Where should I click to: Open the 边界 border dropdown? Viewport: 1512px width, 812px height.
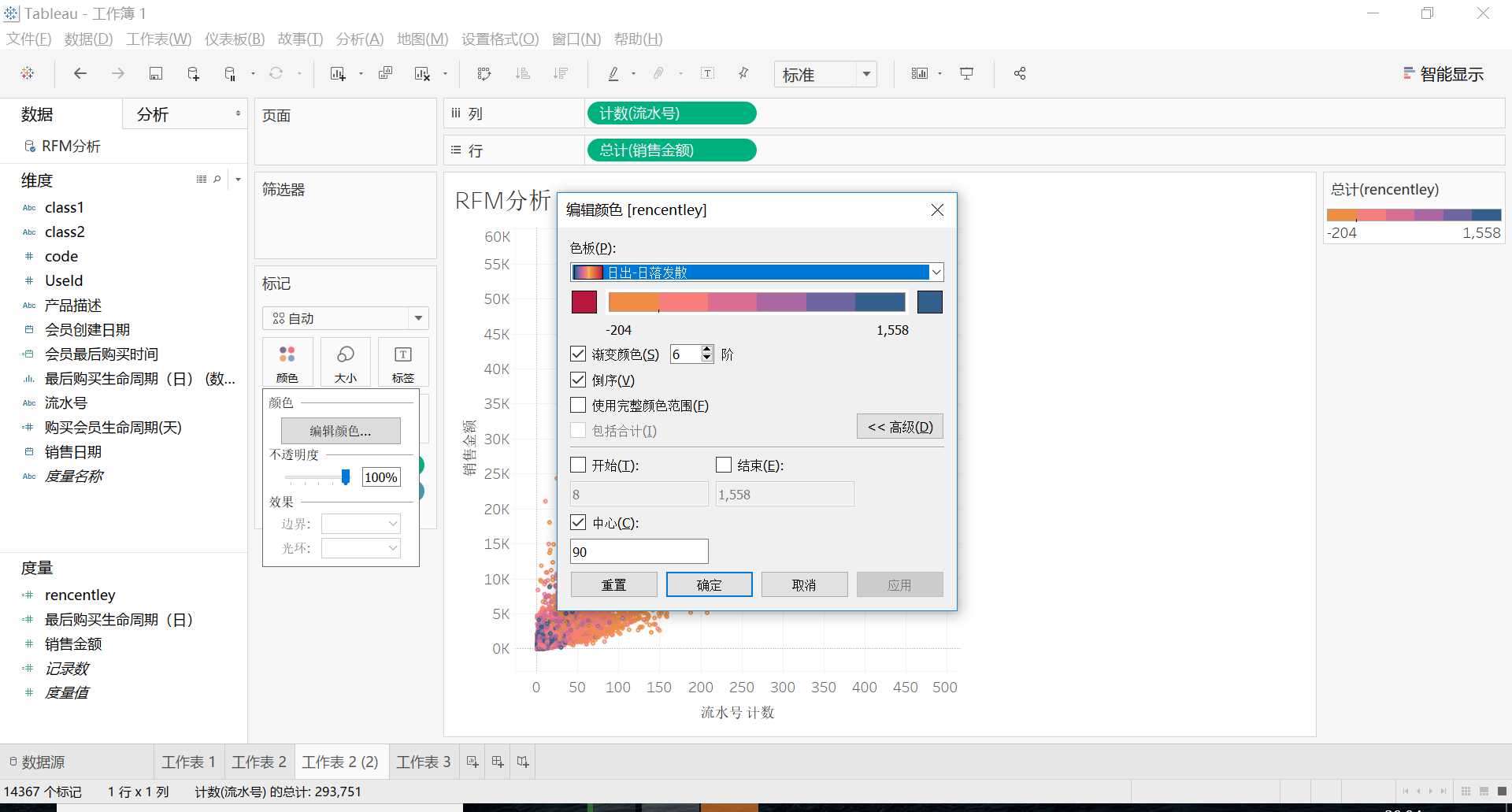(361, 524)
